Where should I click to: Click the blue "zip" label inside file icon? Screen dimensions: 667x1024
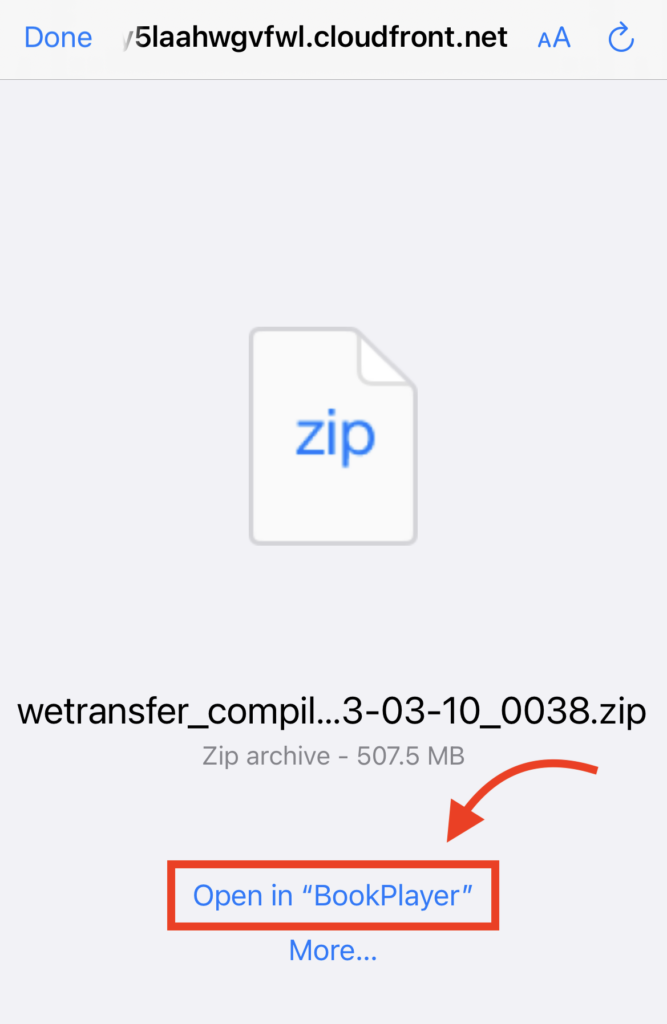click(x=335, y=436)
